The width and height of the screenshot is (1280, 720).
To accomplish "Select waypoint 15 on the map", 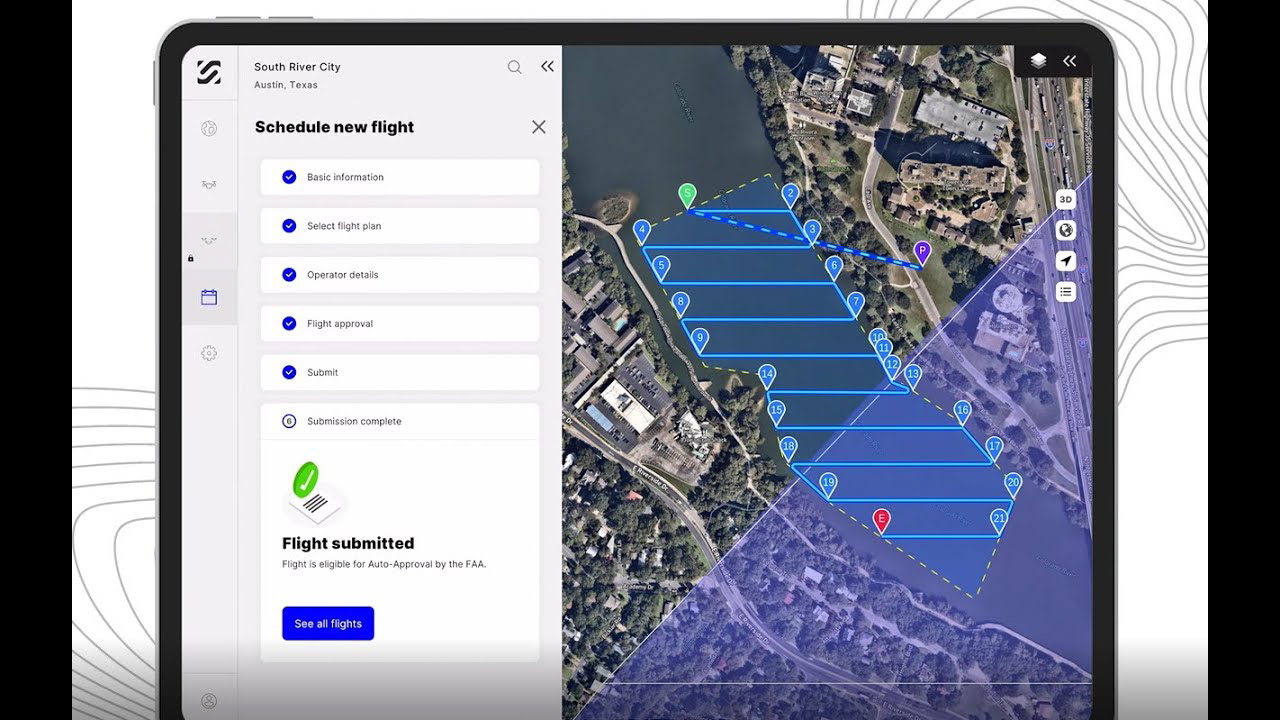I will pyautogui.click(x=776, y=411).
